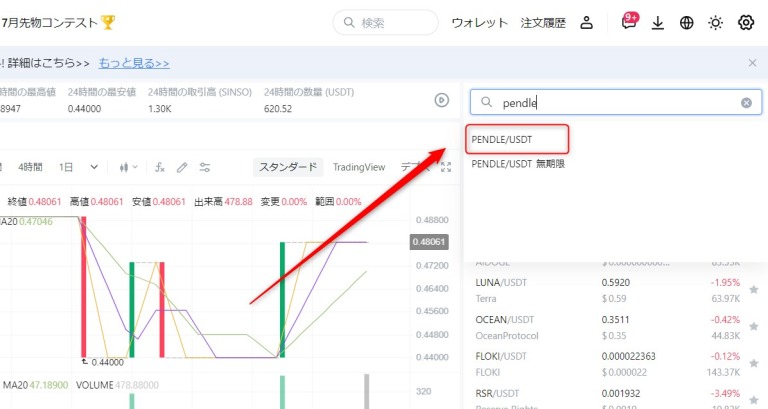The width and height of the screenshot is (768, 409).
Task: Favorite the OCEAN/USDT pair star
Action: (x=754, y=326)
